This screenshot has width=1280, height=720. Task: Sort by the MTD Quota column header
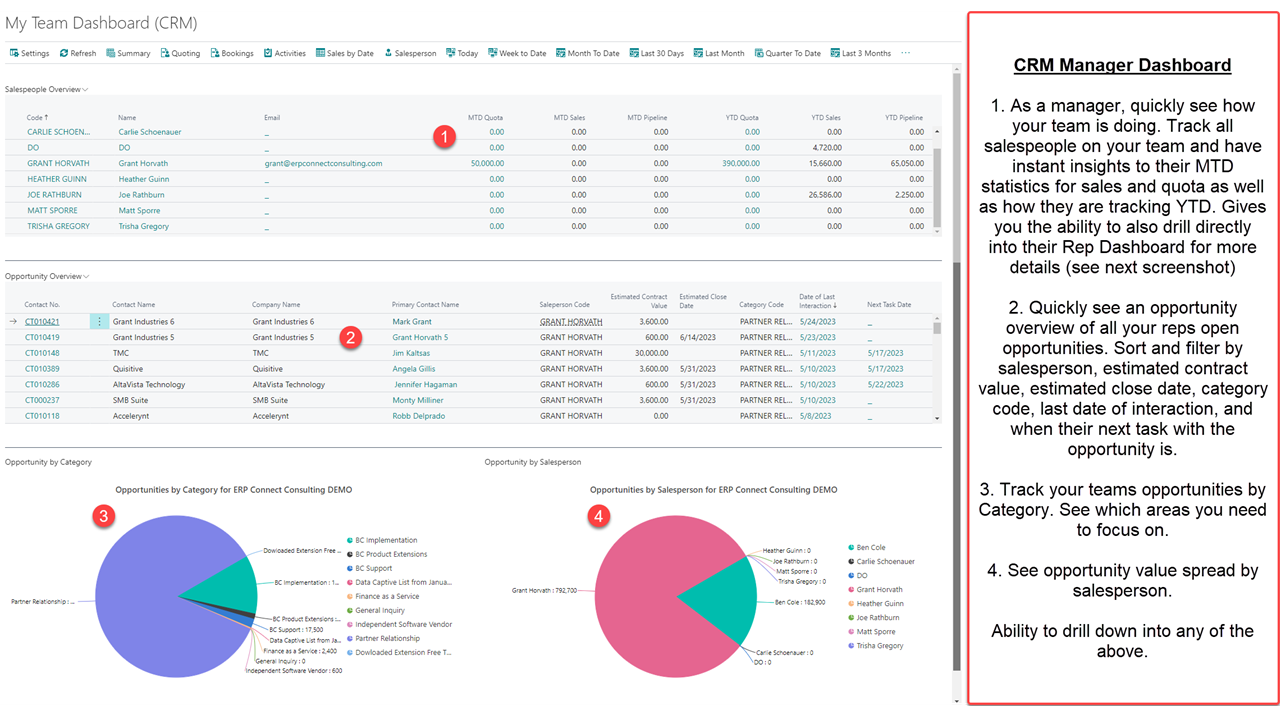485,117
